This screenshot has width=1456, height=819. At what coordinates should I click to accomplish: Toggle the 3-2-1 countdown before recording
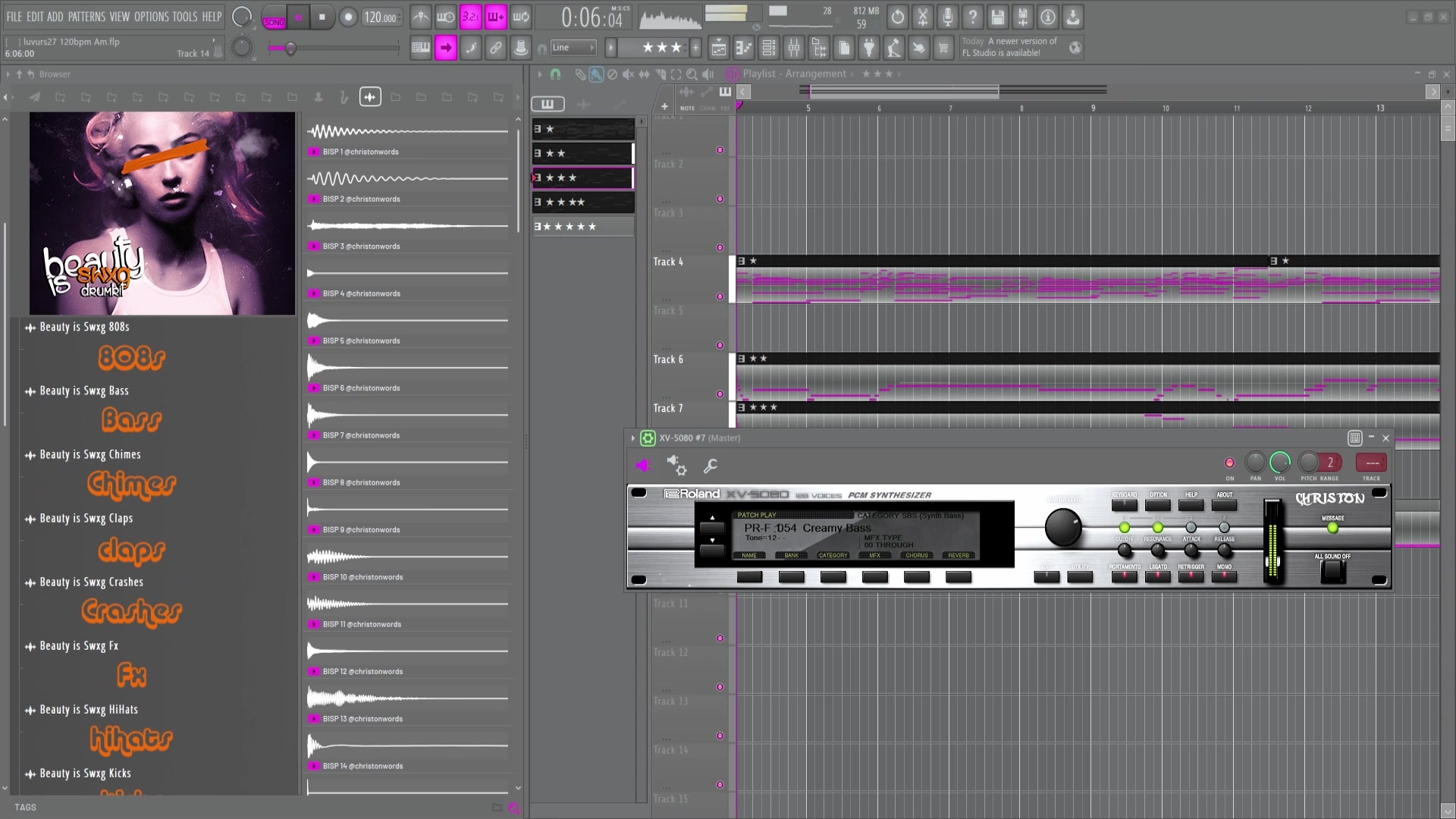(471, 17)
